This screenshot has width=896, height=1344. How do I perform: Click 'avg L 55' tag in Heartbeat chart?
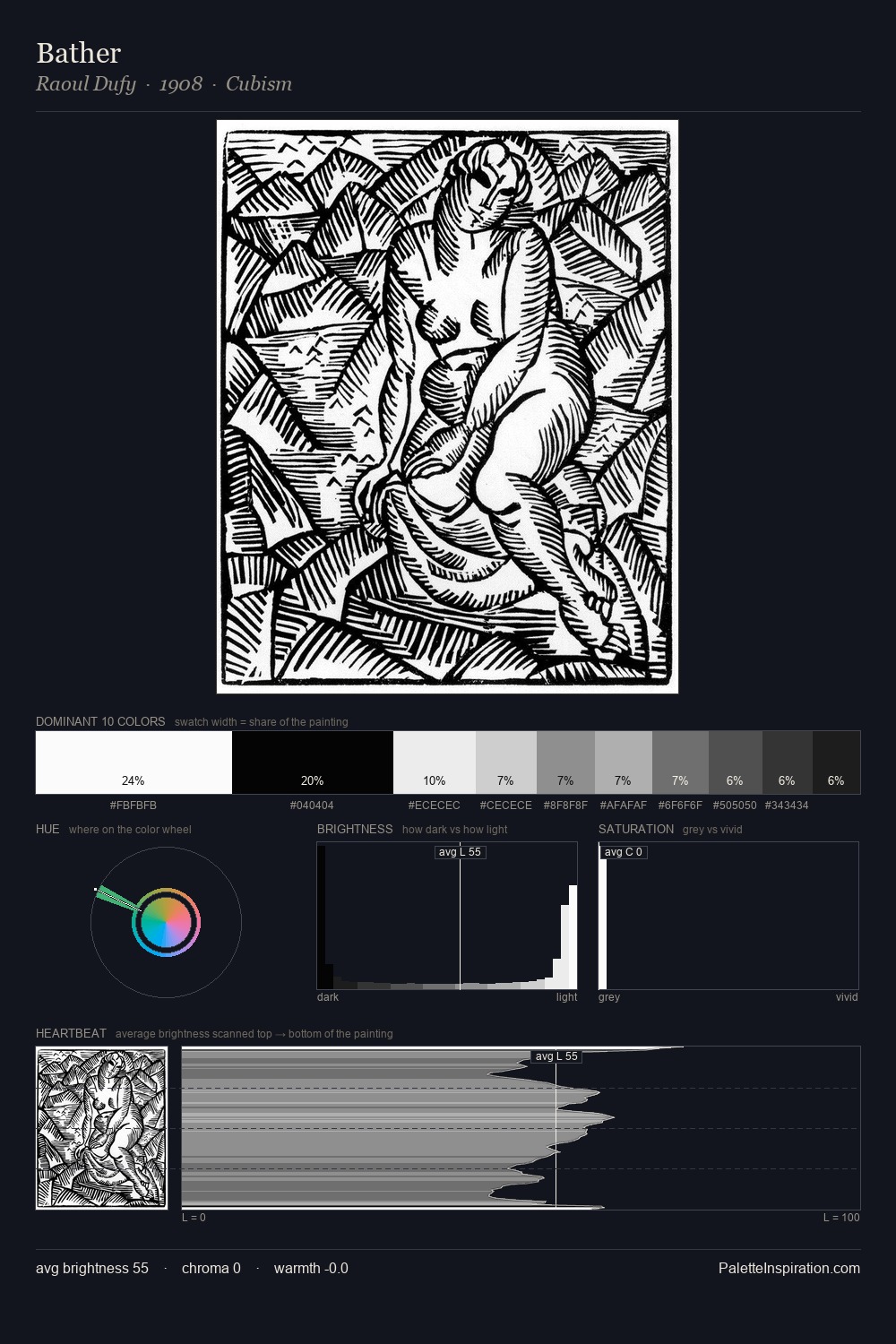pyautogui.click(x=556, y=1056)
